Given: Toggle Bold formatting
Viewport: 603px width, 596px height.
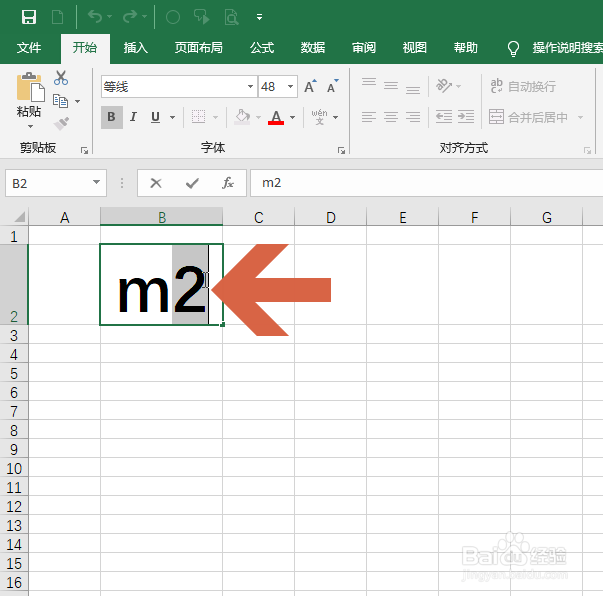Looking at the screenshot, I should pyautogui.click(x=112, y=117).
